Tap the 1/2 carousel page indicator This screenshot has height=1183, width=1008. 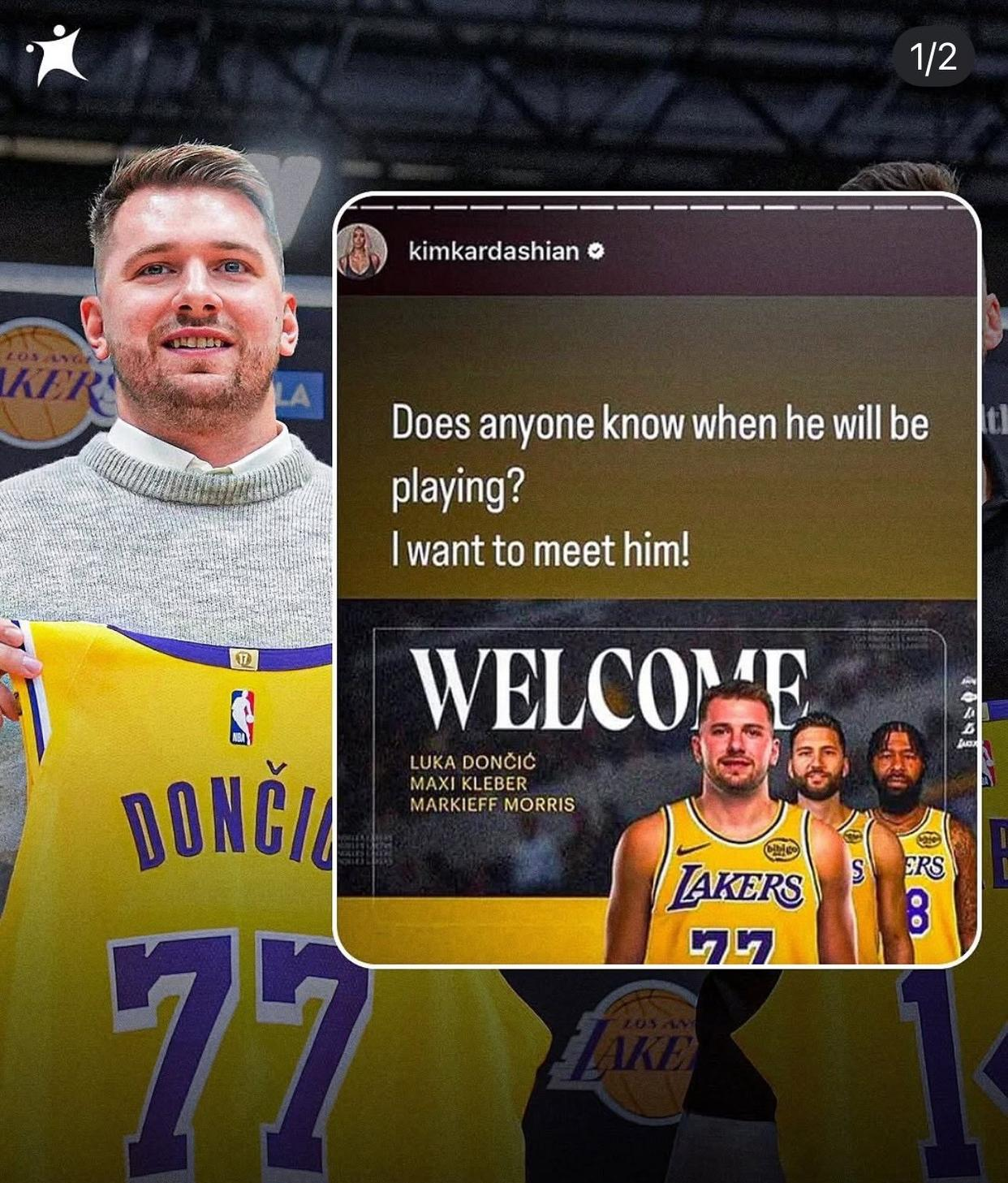(933, 57)
